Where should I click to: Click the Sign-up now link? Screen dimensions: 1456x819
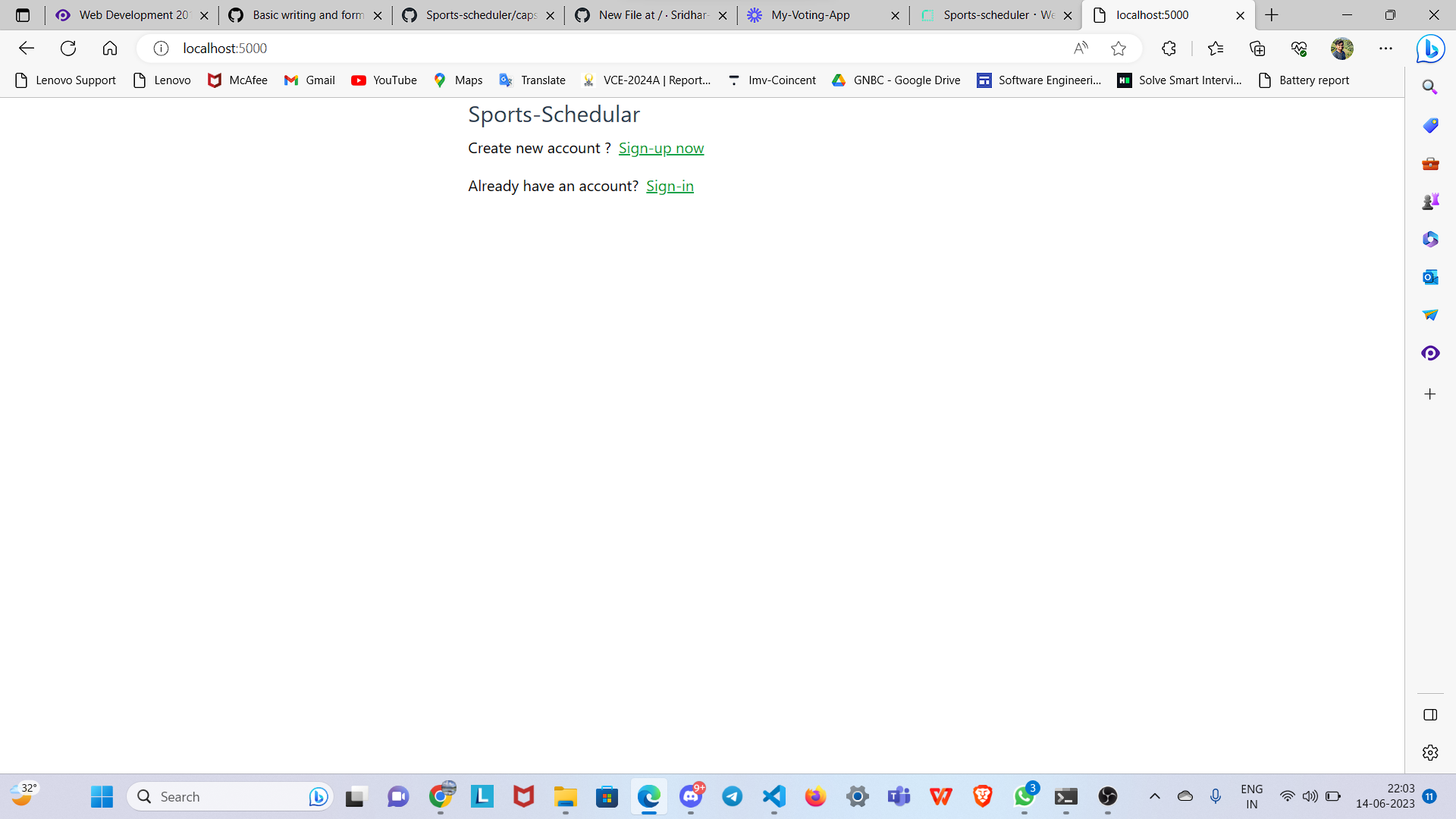pos(661,148)
